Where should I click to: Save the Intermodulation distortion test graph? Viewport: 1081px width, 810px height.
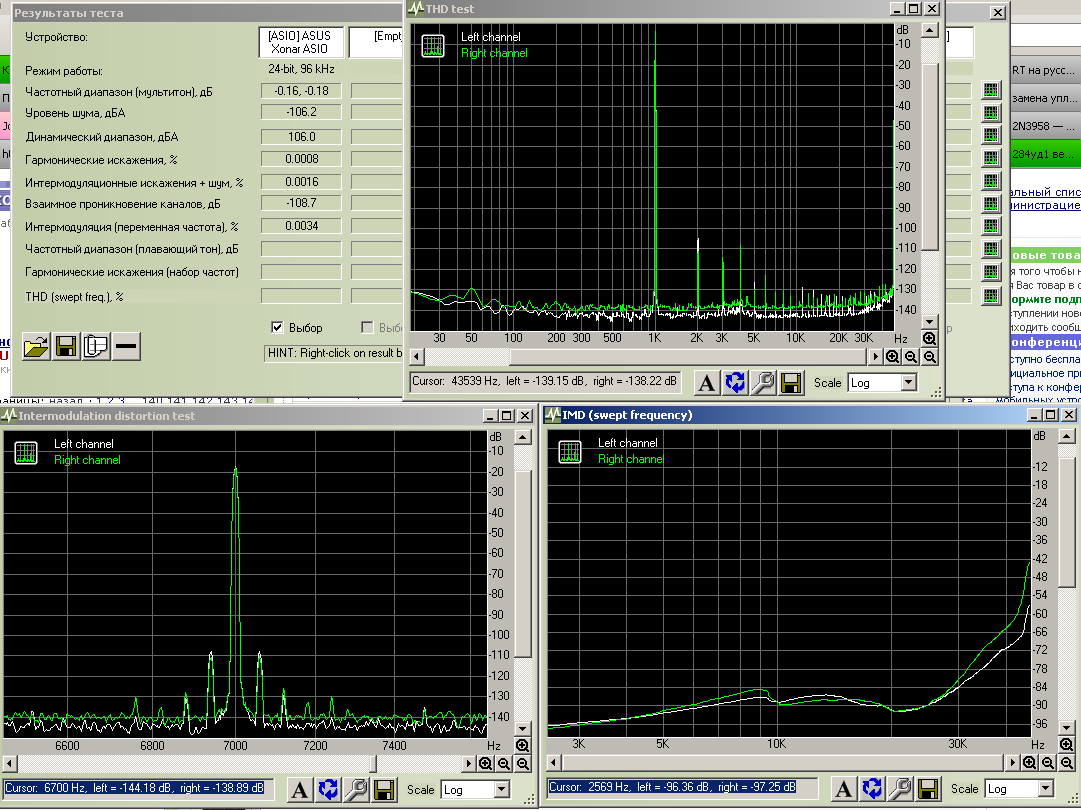[383, 789]
